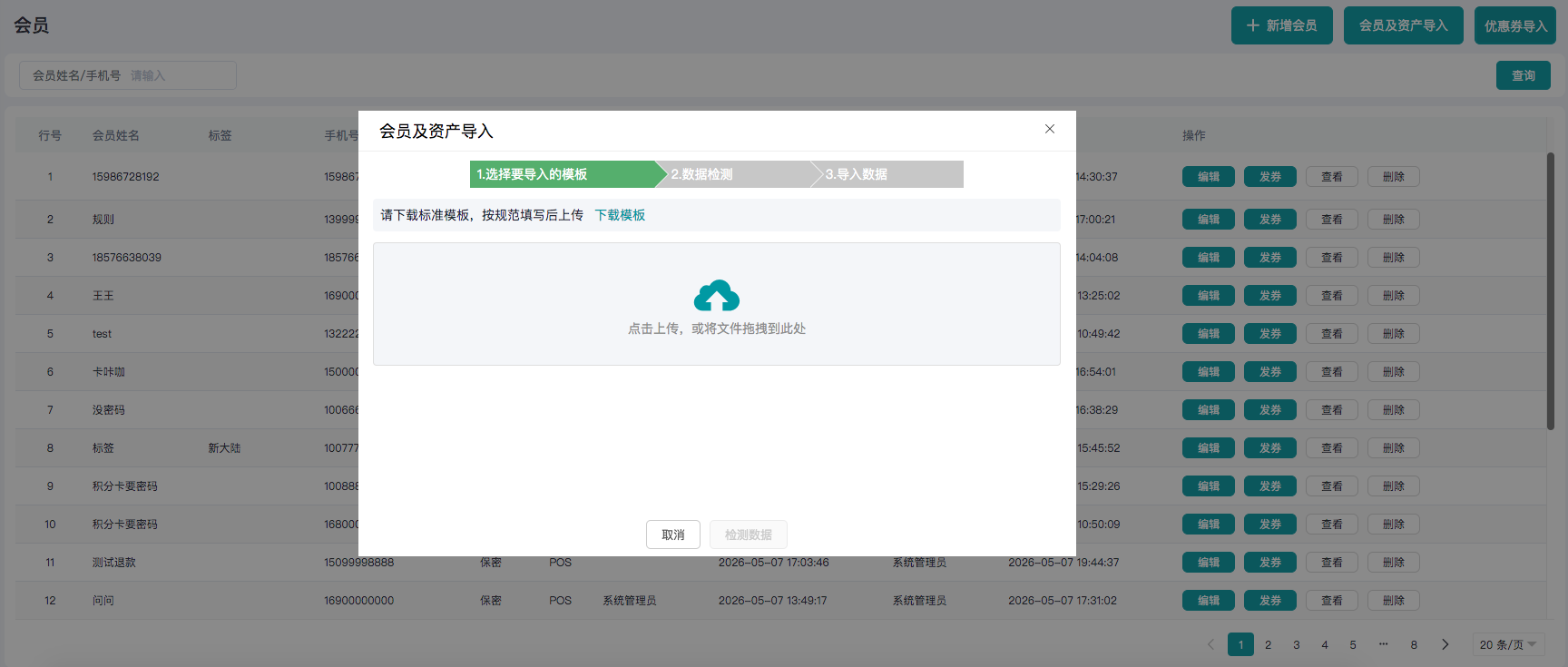Click the plus icon on 新增会员
1568x667 pixels.
[x=1253, y=25]
